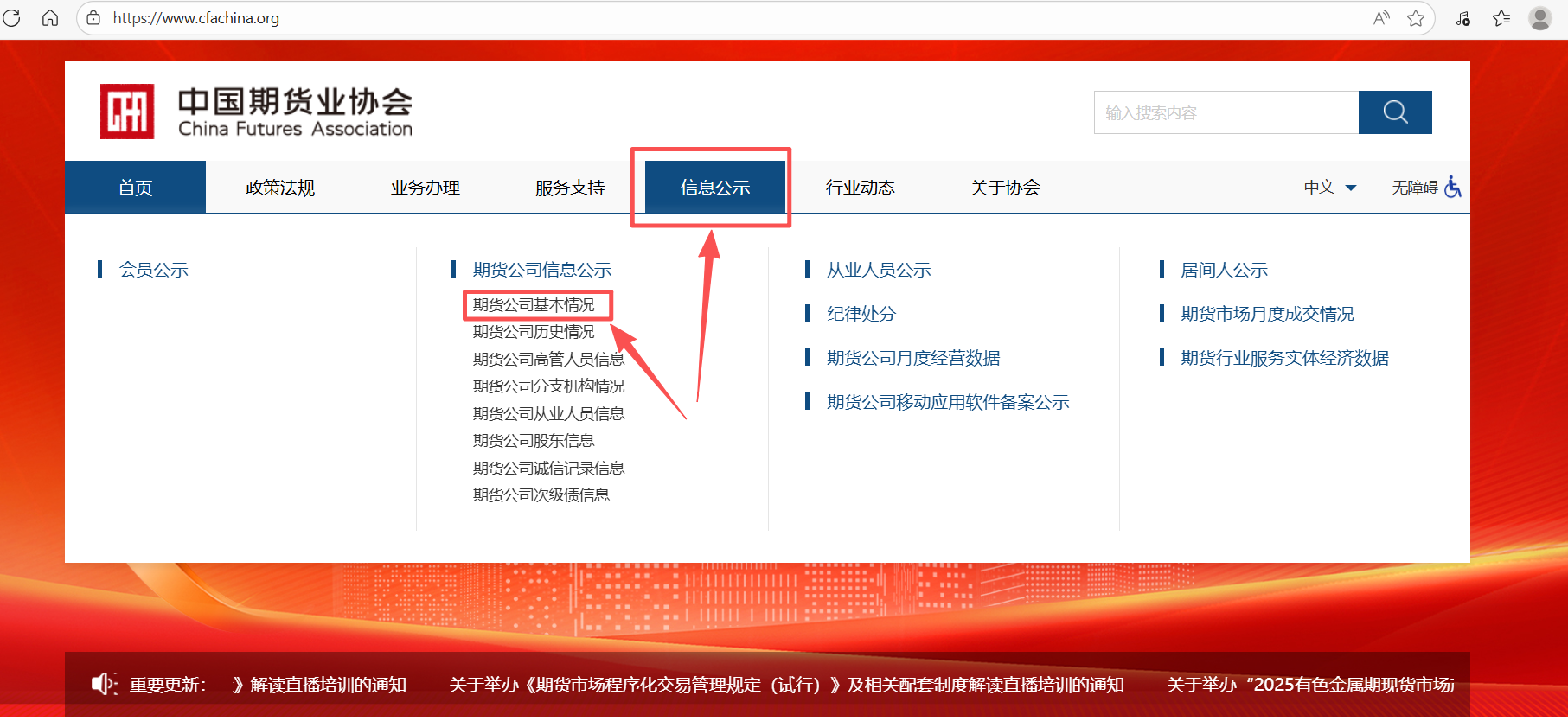Click the browser home icon
Viewport: 1568px width, 721px height.
tap(50, 18)
